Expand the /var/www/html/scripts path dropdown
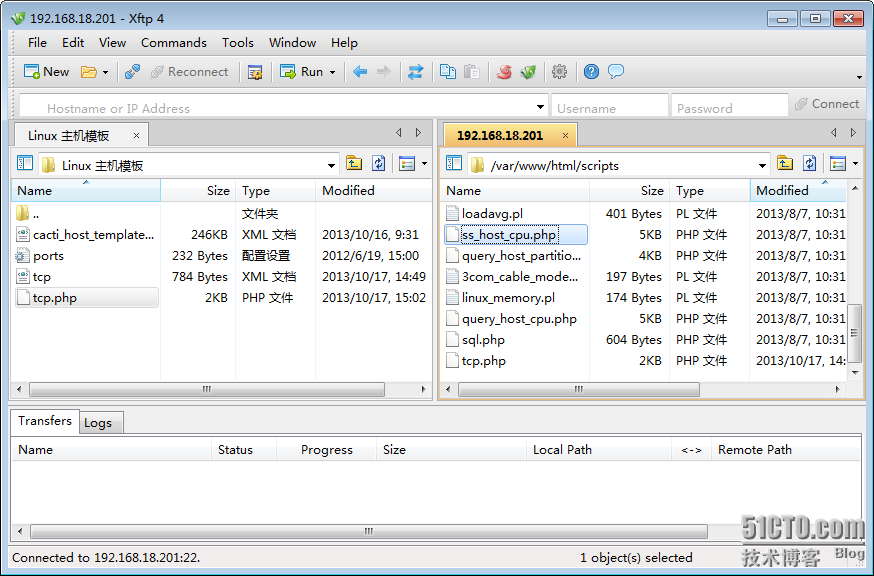Screen dimensions: 874x576 click(x=763, y=166)
